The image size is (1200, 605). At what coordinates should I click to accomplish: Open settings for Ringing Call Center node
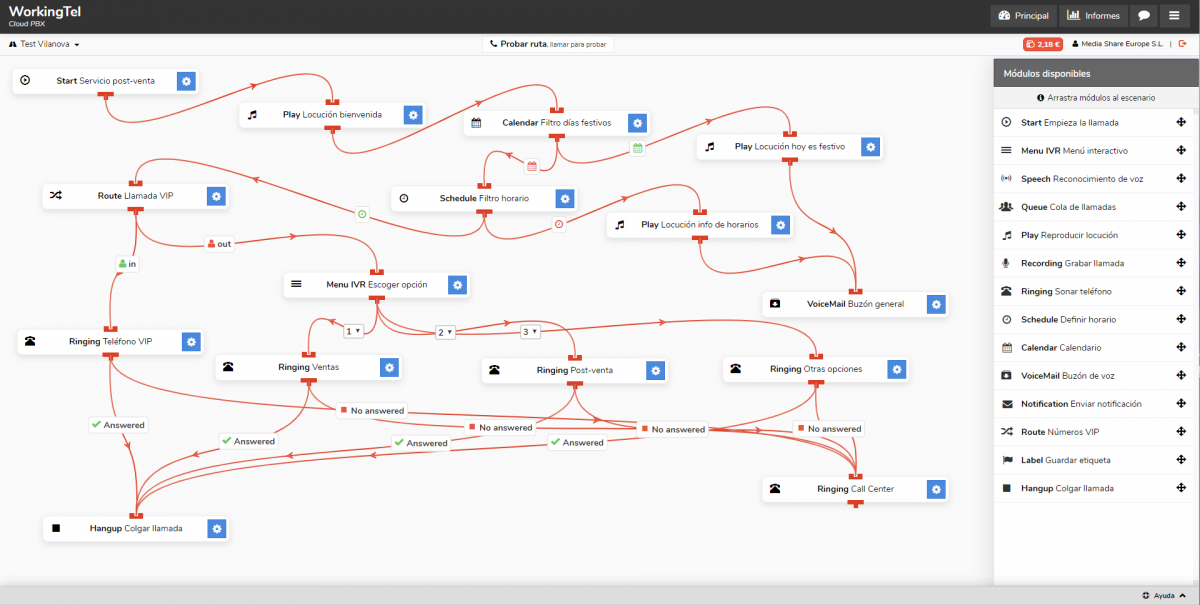(935, 489)
